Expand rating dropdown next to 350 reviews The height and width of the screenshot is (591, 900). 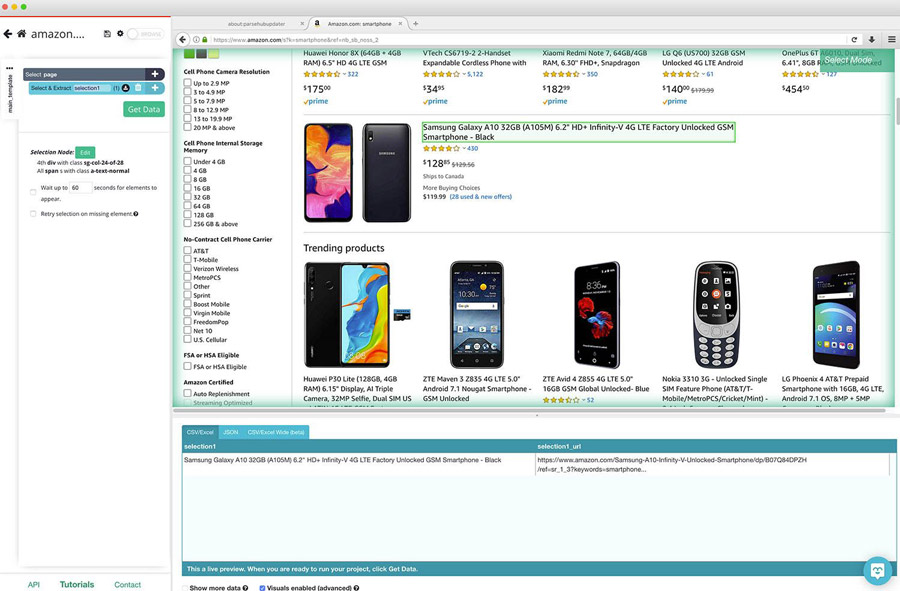click(x=584, y=74)
